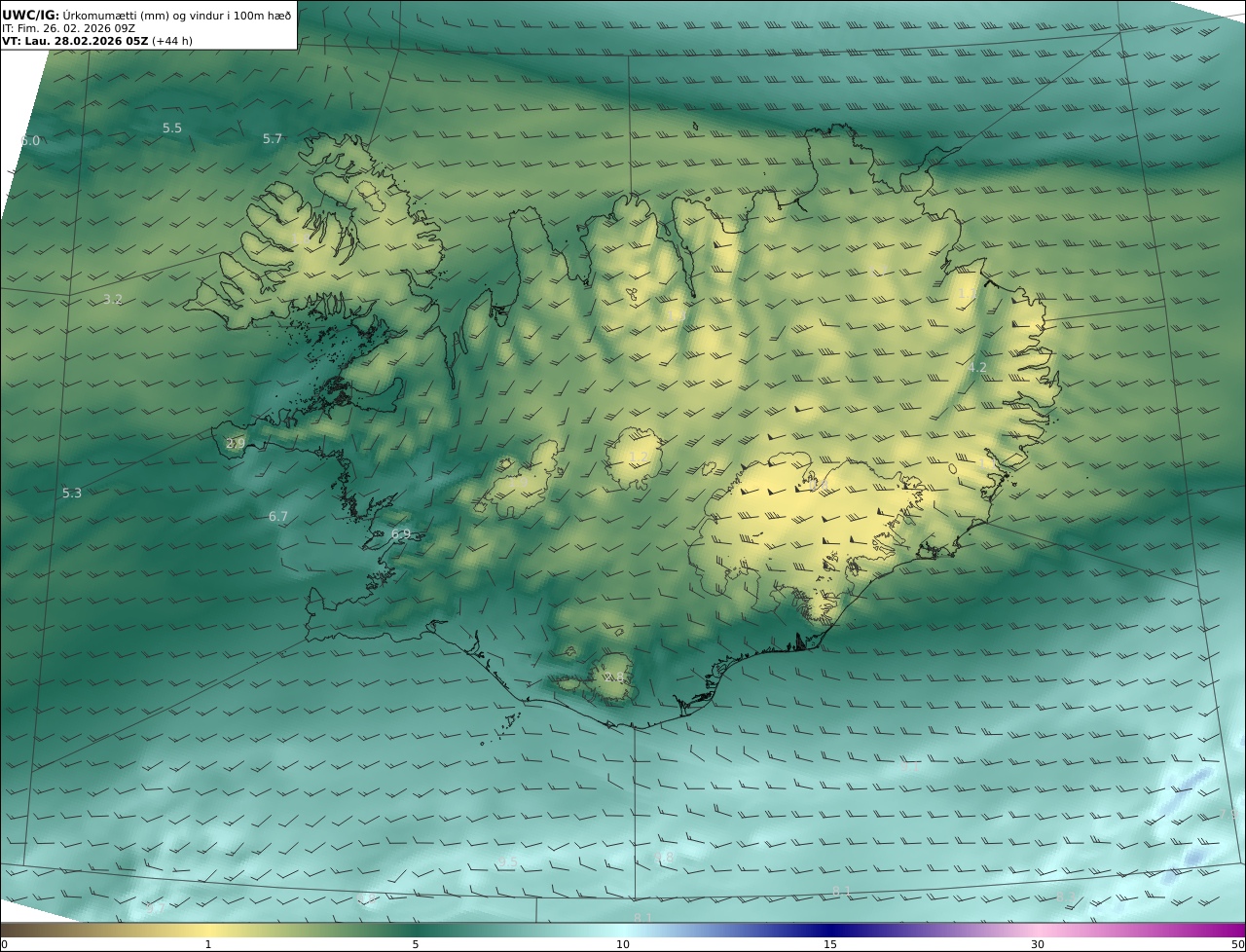Click the 5.7 value near Westfjords
This screenshot has width=1246, height=952.
click(273, 139)
